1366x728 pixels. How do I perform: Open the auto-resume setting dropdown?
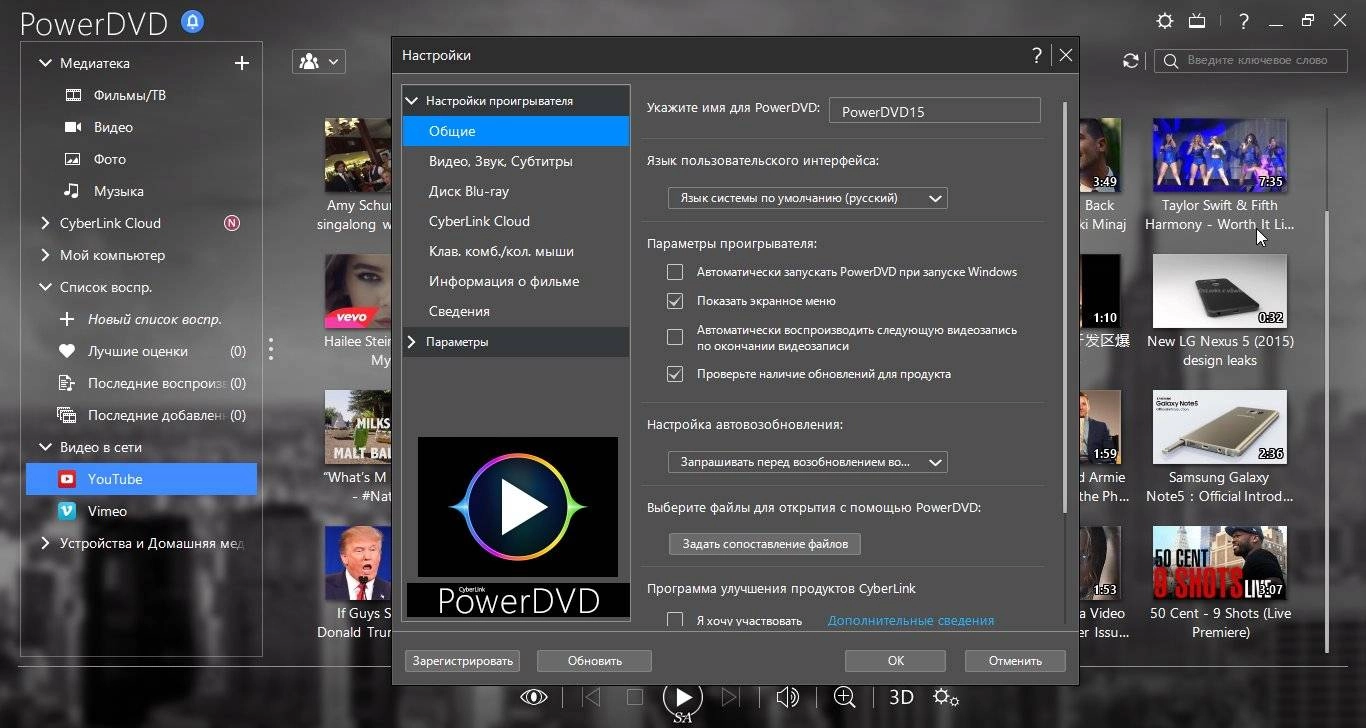click(807, 462)
